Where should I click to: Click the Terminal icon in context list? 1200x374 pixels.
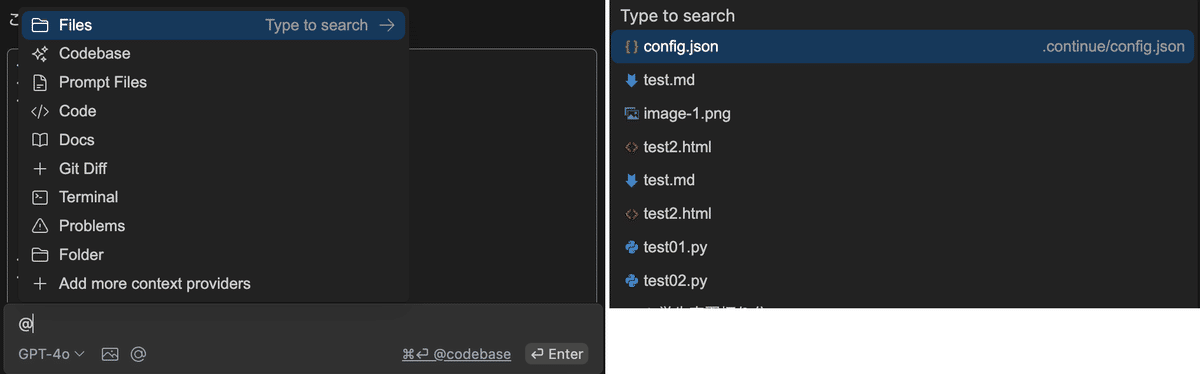[x=40, y=197]
